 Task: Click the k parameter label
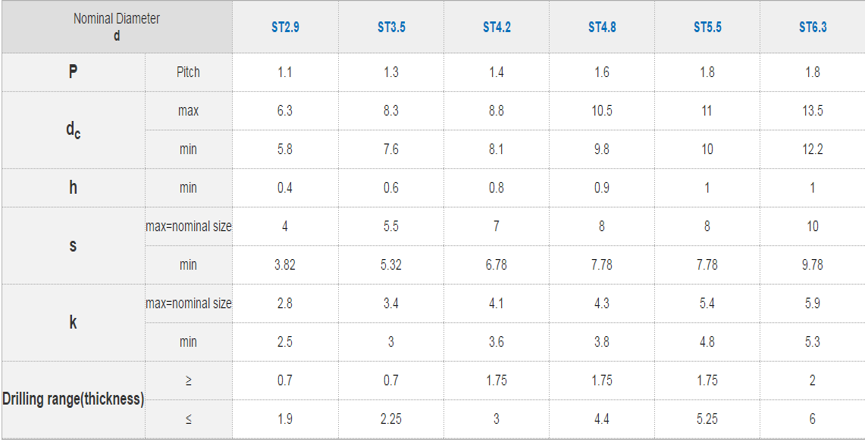(x=73, y=323)
